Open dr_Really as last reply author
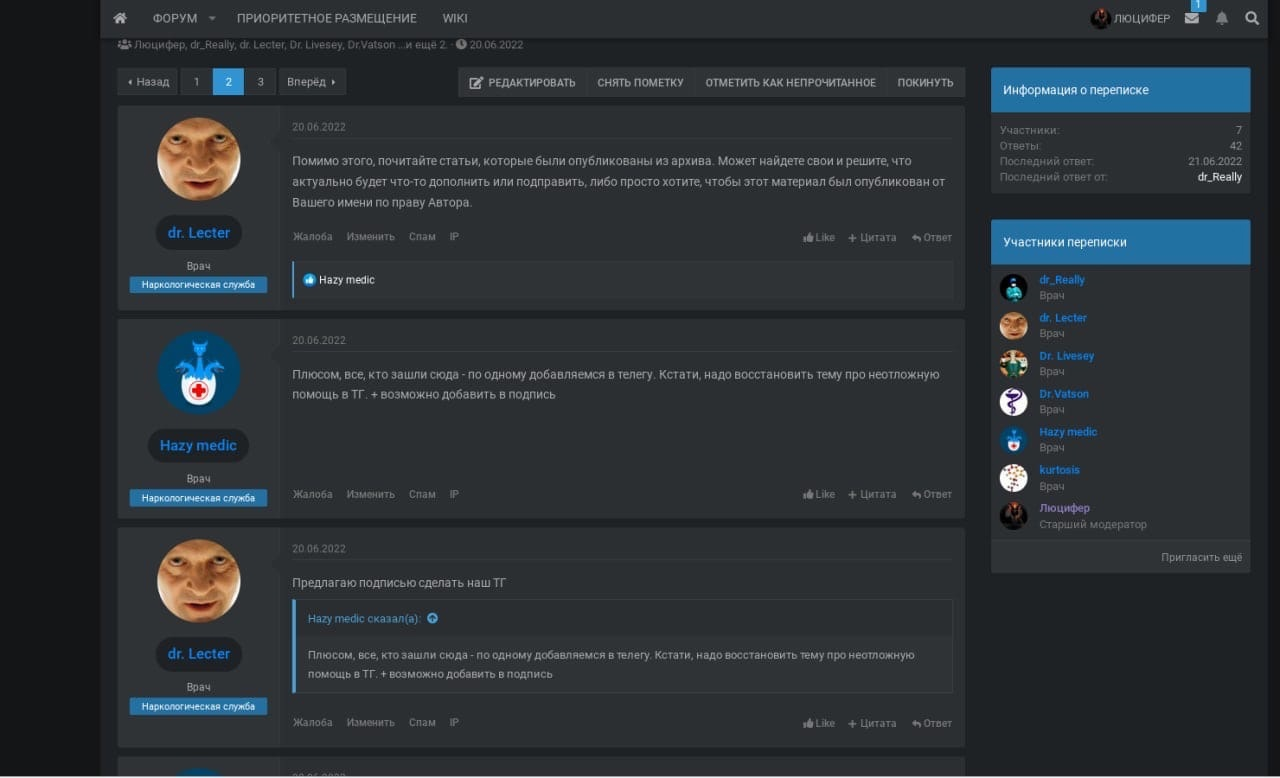1280x778 pixels. coord(1220,177)
